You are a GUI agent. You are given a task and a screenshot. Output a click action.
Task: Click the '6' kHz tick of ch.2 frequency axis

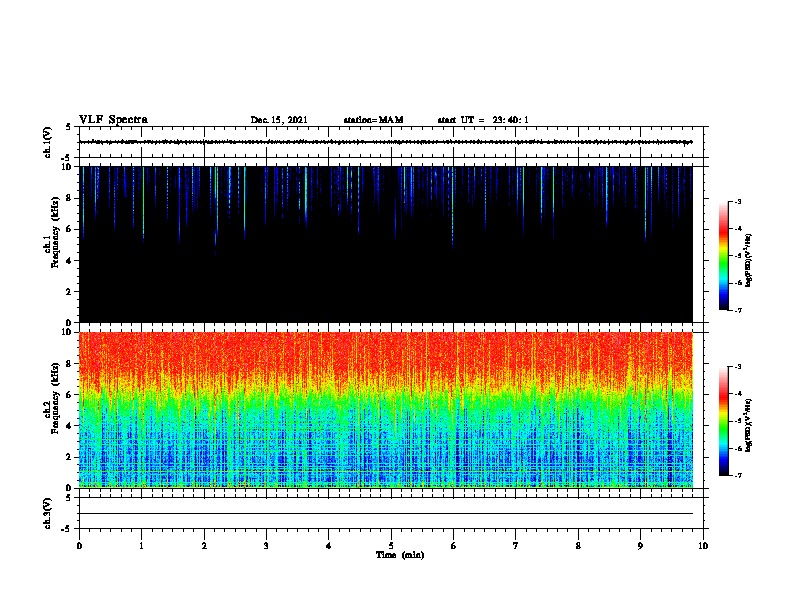(69, 394)
